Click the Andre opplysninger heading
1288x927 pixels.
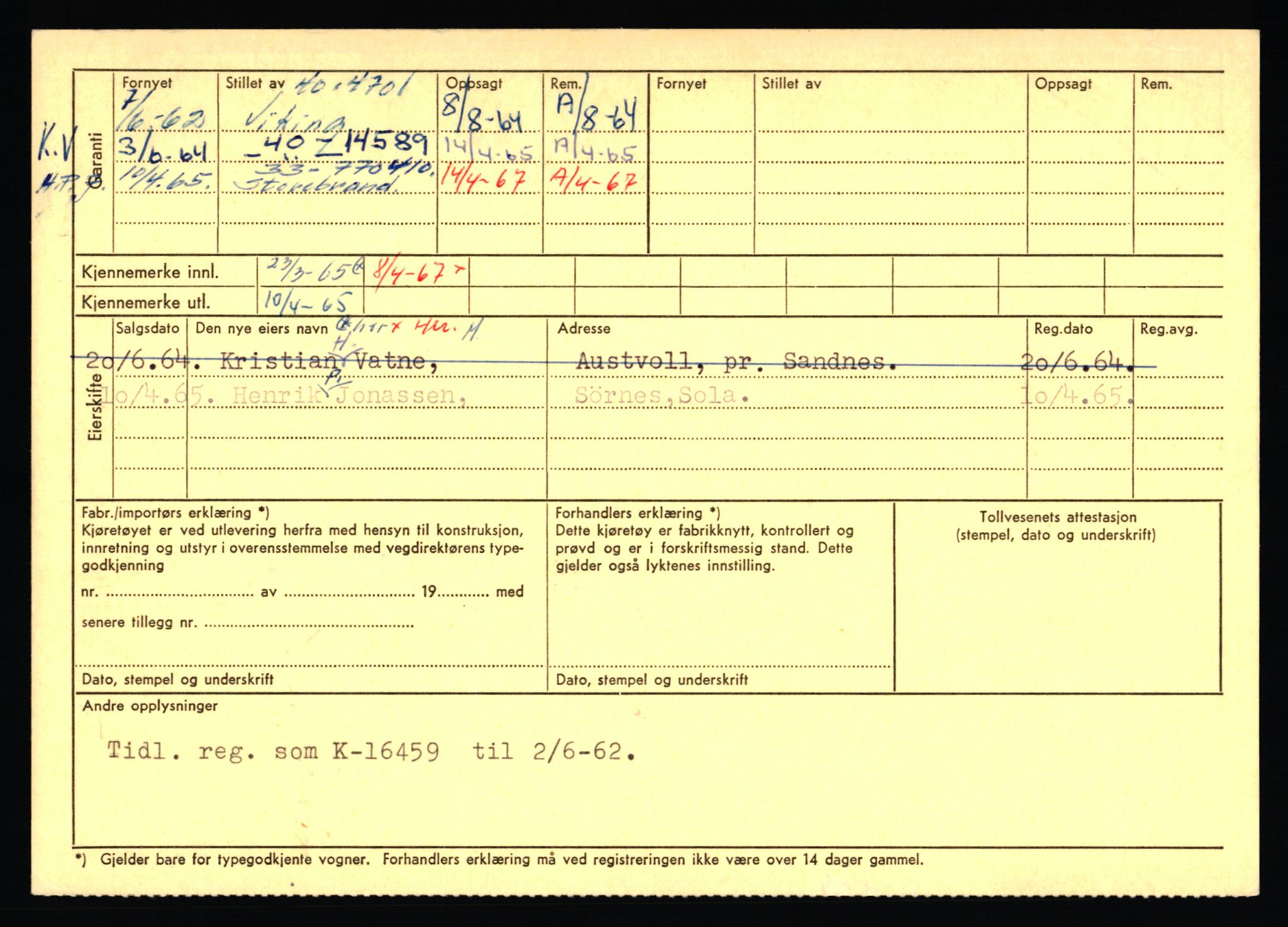[x=150, y=706]
